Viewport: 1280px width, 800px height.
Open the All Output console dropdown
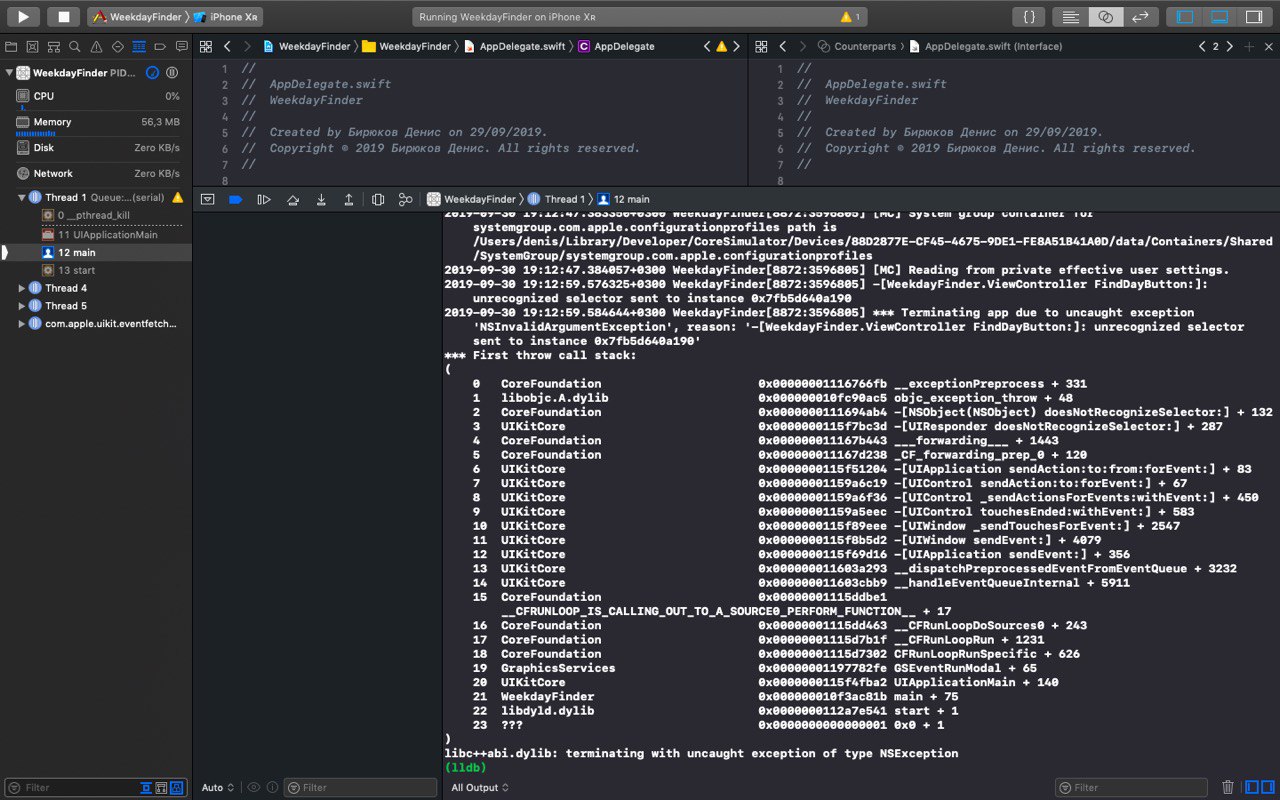tap(480, 787)
